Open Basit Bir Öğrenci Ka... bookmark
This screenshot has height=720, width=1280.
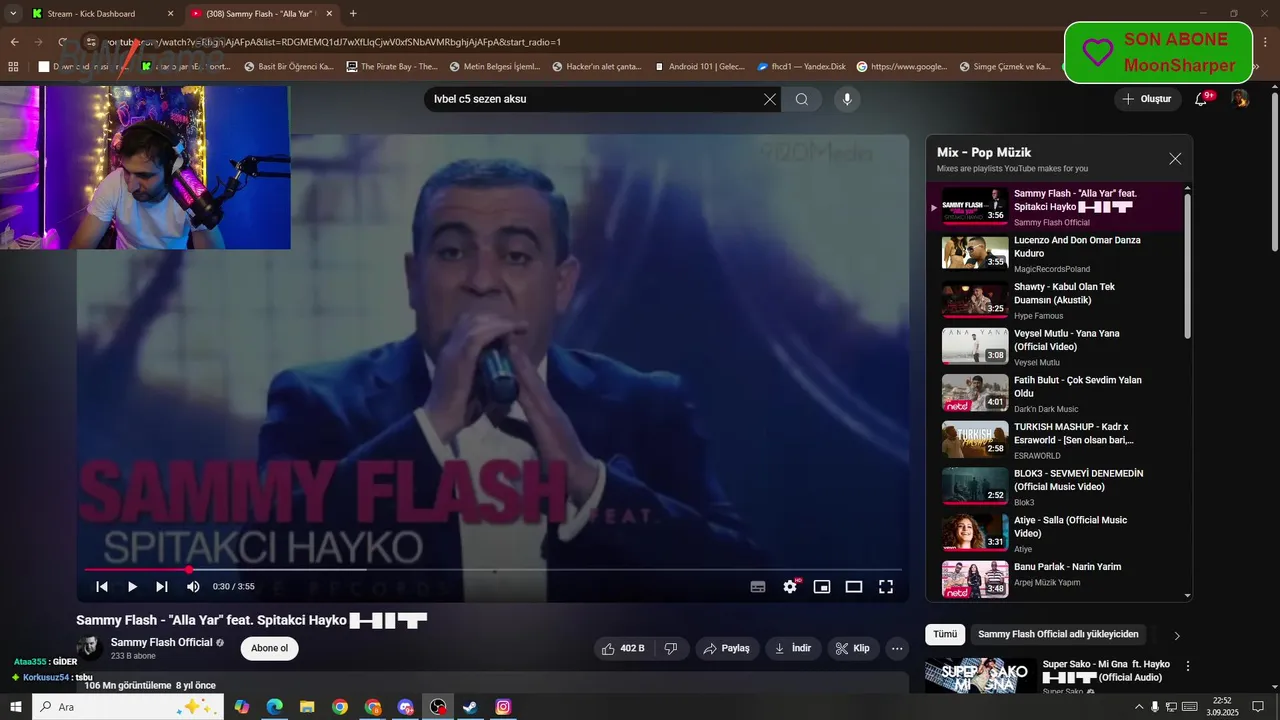(x=289, y=67)
